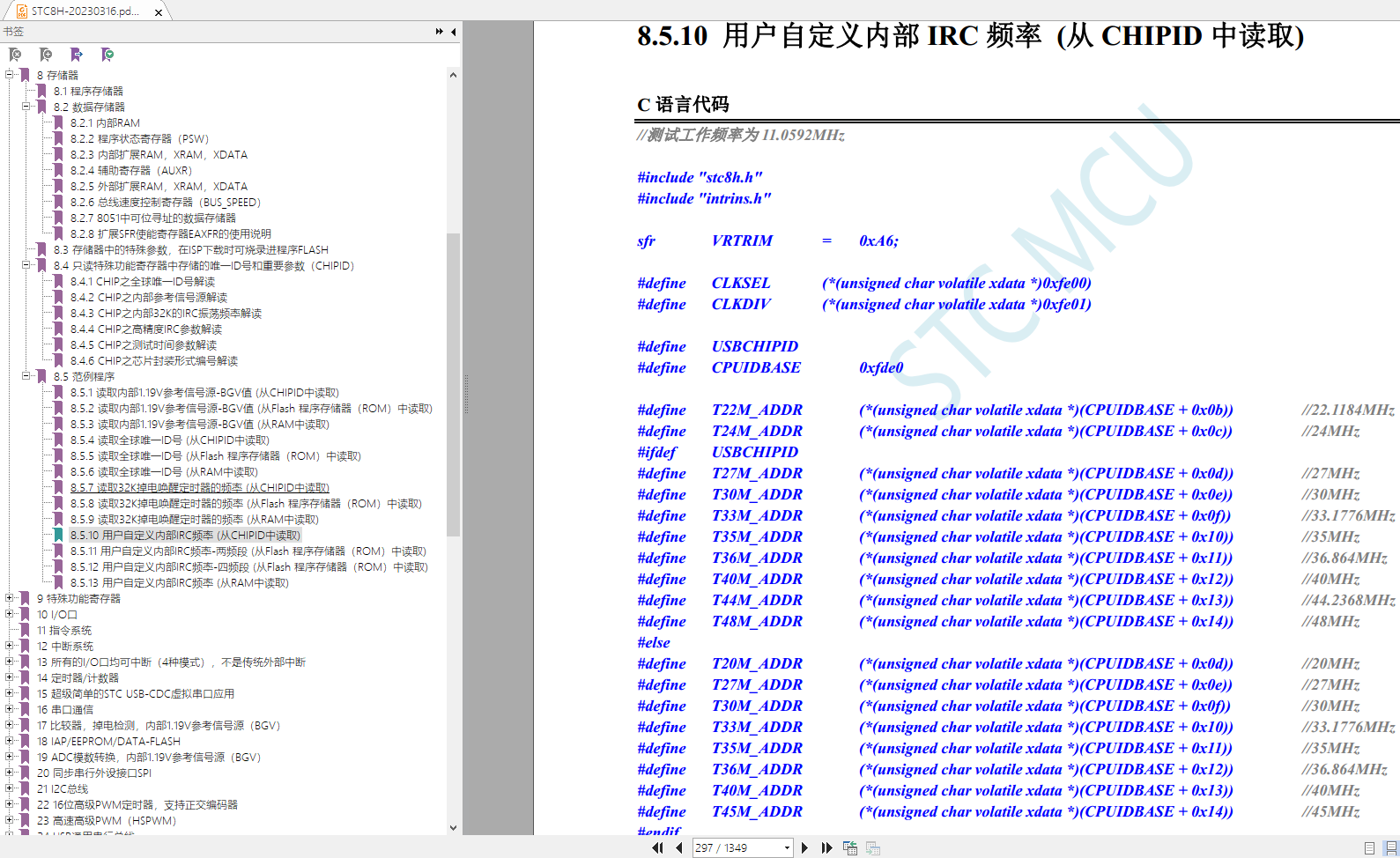Click bookmark icon beside '8.4.1 CHIP之全球唯一ID号解读'

point(58,281)
